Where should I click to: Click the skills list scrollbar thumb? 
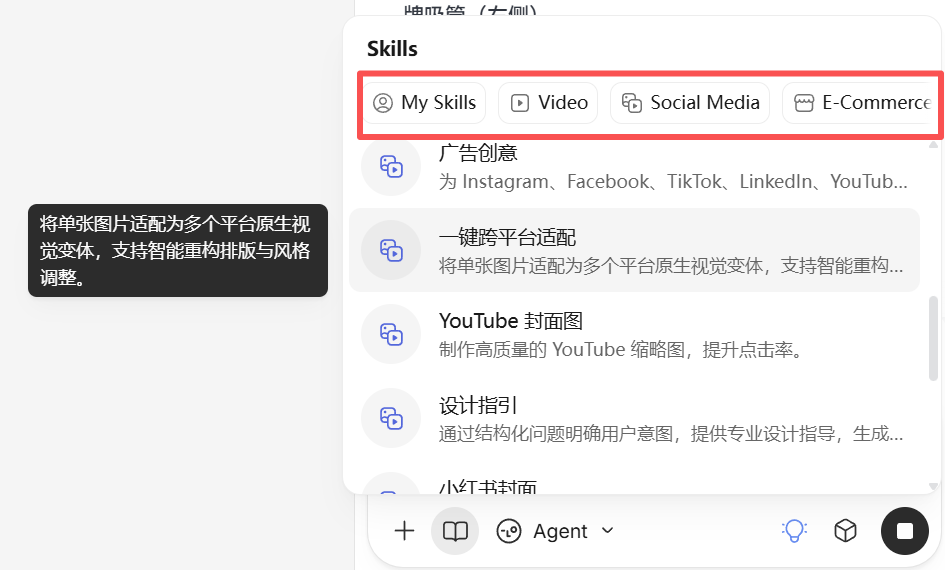point(934,338)
